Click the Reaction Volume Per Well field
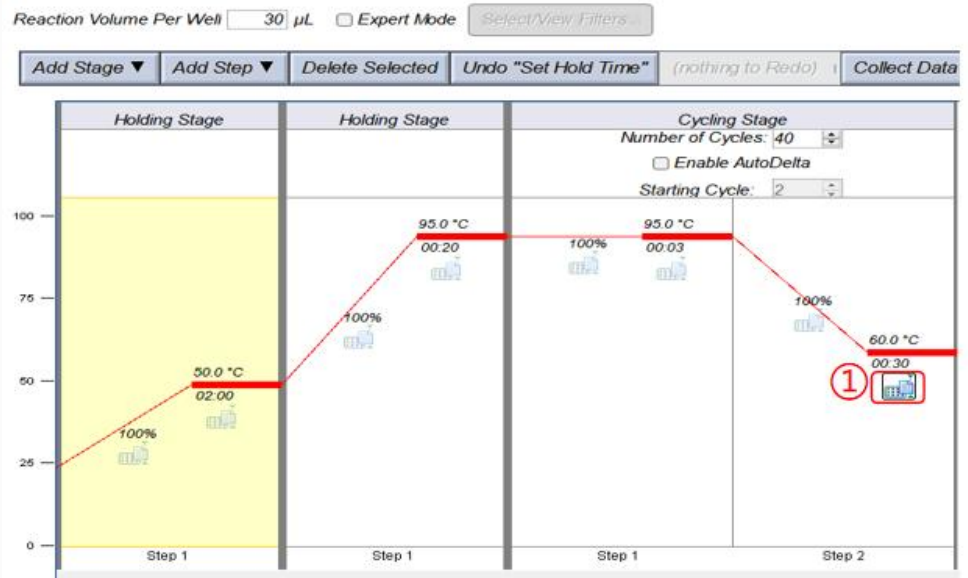Image resolution: width=968 pixels, height=578 pixels. pyautogui.click(x=257, y=20)
